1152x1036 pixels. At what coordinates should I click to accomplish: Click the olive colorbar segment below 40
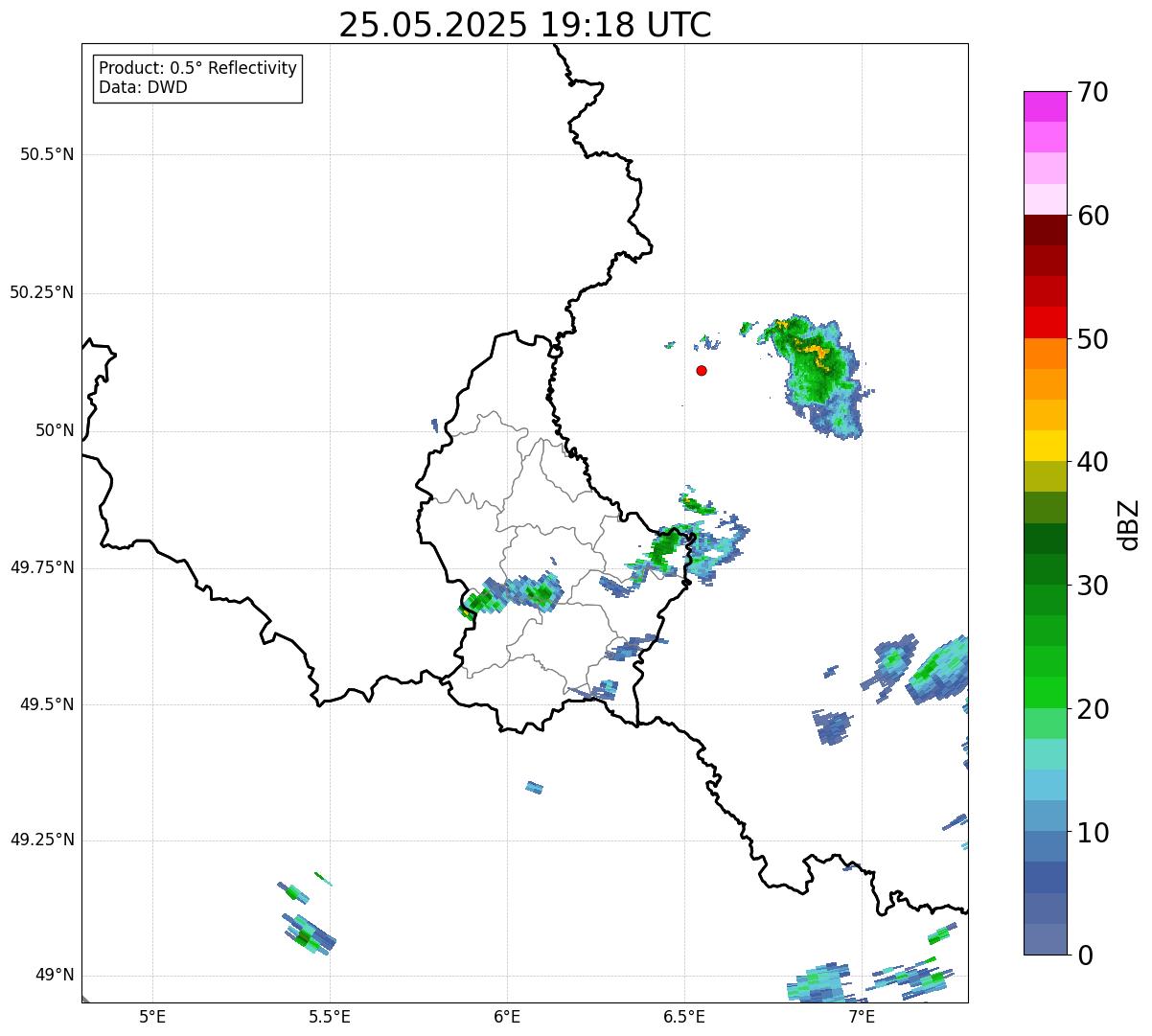pyautogui.click(x=1045, y=476)
